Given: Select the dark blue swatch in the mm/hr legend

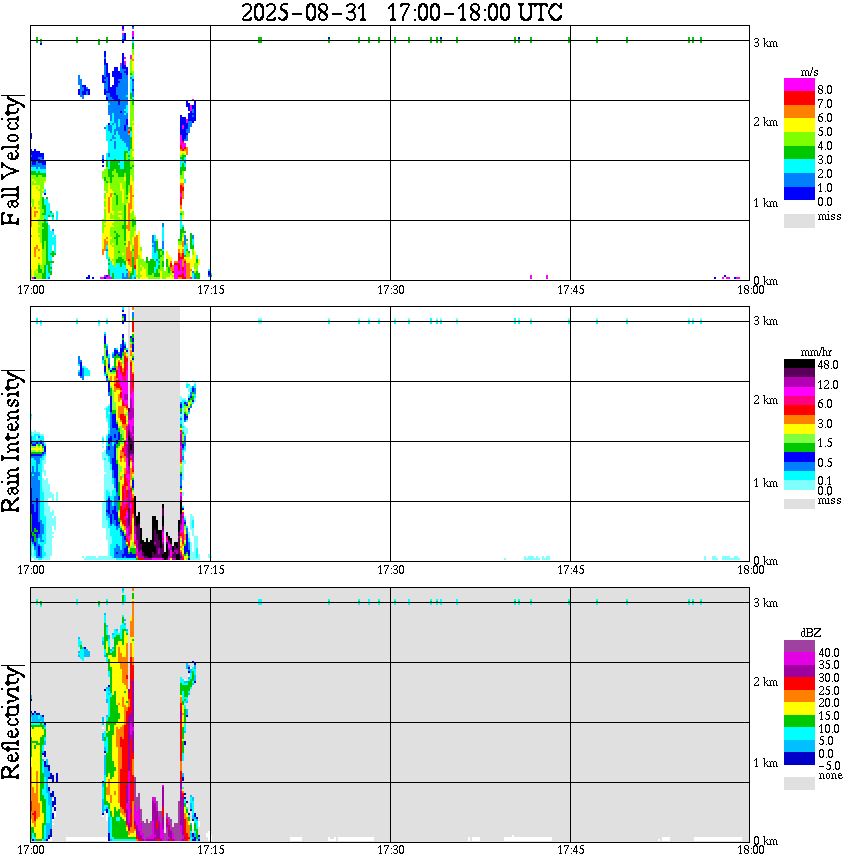Looking at the screenshot, I should point(799,457).
